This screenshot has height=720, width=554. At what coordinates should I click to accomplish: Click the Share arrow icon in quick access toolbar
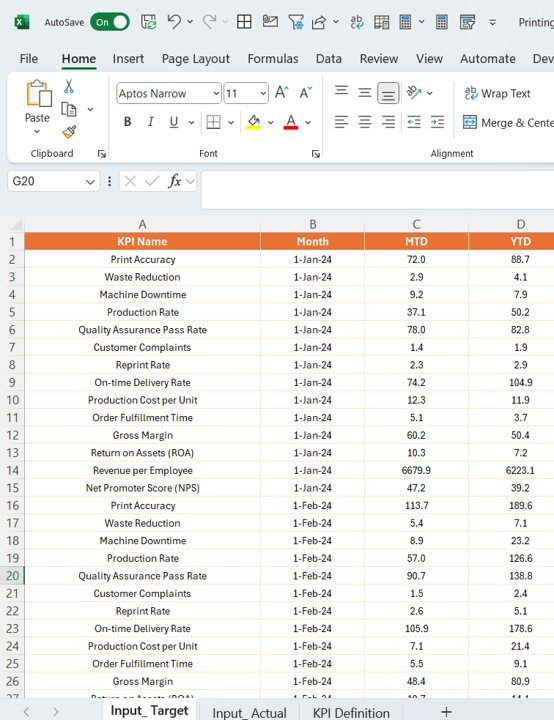click(x=319, y=22)
